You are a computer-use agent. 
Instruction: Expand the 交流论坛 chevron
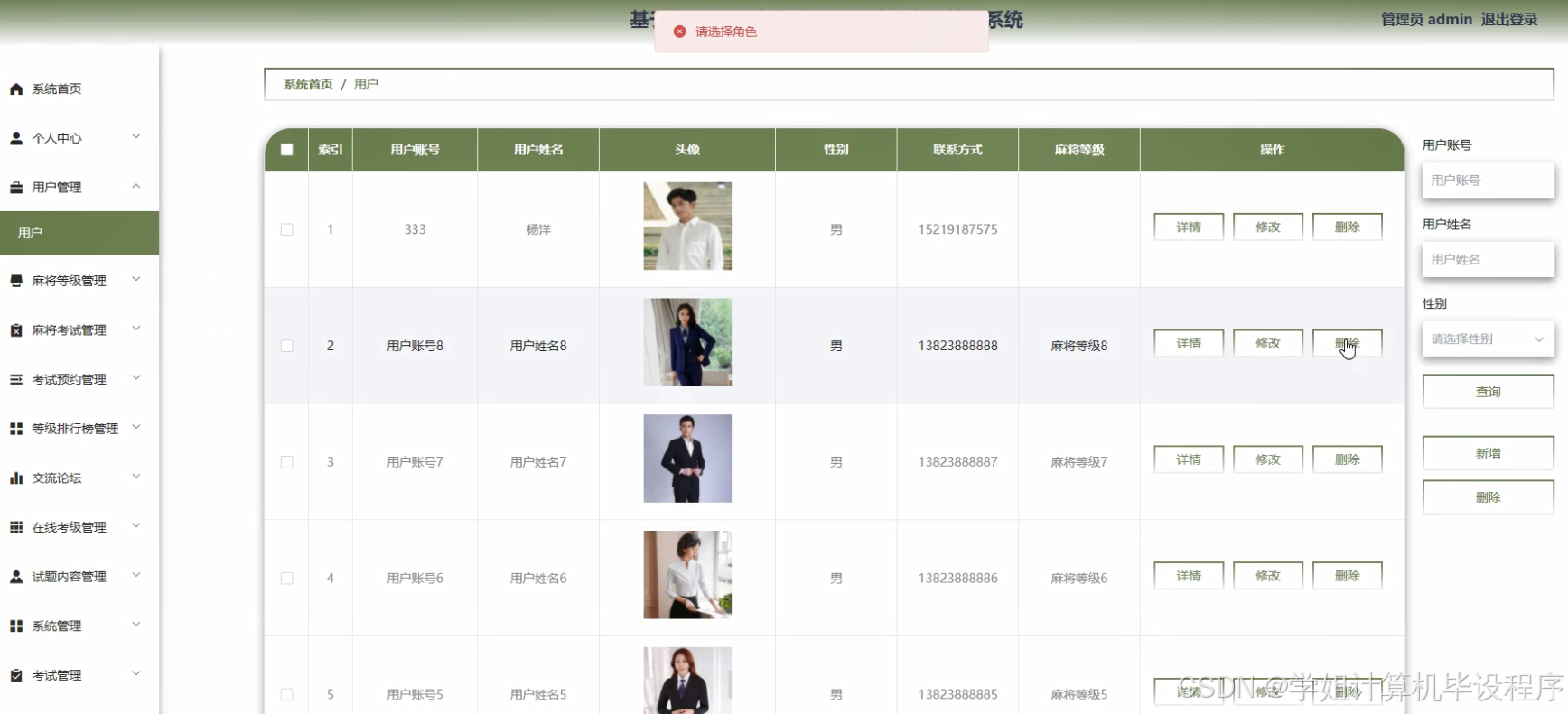(x=136, y=477)
